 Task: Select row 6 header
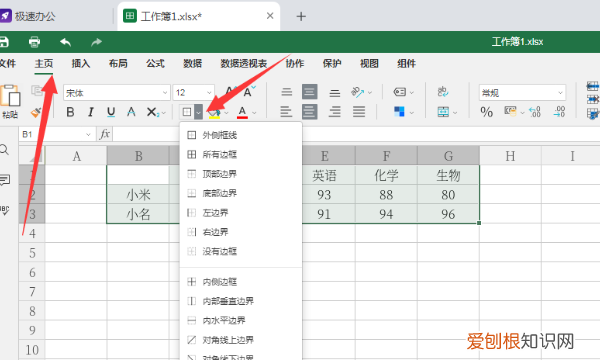(x=32, y=272)
